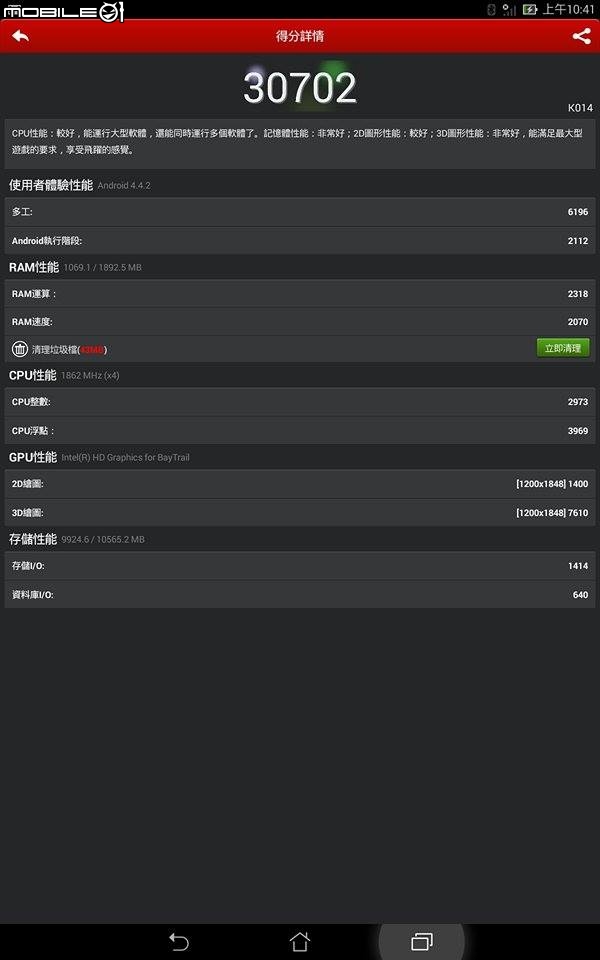Tap the back arrow in red header
The width and height of the screenshot is (600, 960).
[x=20, y=36]
